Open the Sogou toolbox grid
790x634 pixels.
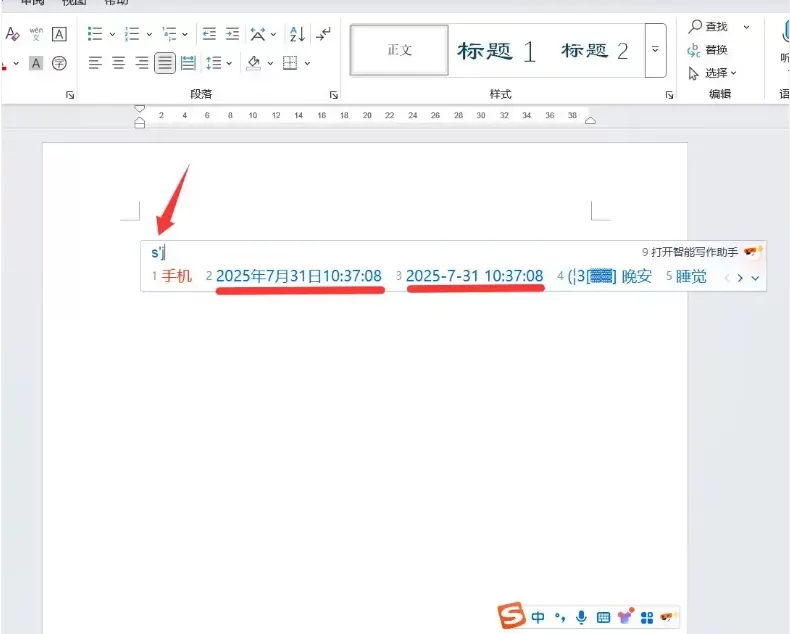[647, 617]
